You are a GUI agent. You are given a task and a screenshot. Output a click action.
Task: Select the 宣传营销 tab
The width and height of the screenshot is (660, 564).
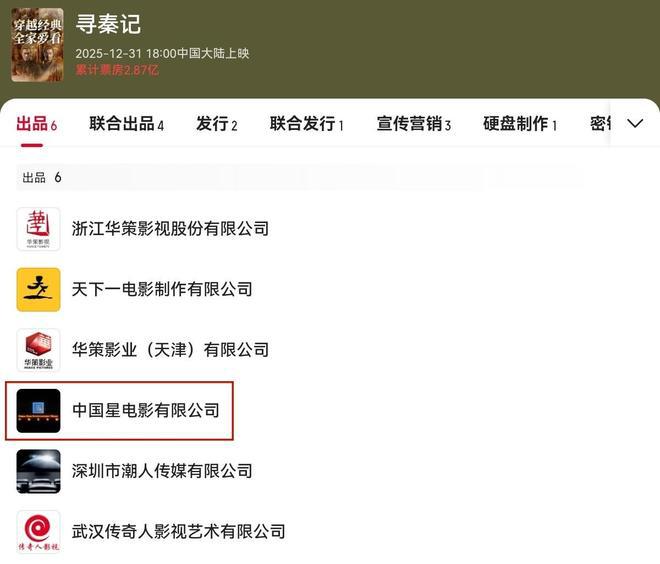point(413,124)
